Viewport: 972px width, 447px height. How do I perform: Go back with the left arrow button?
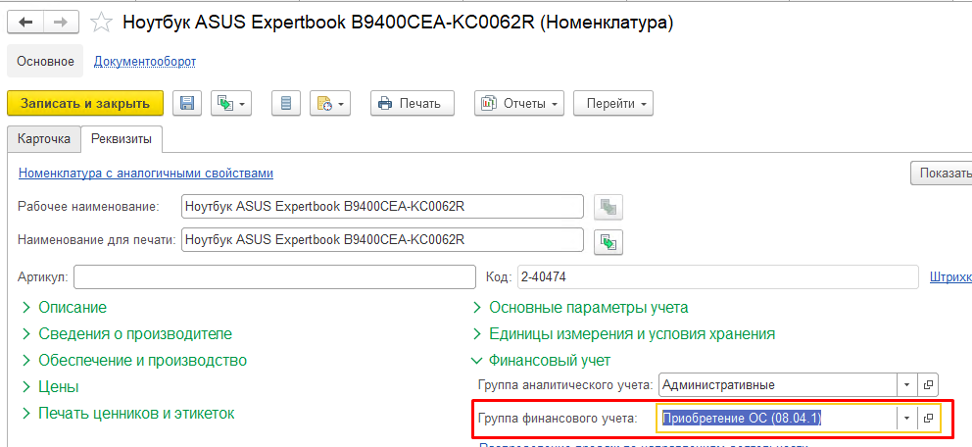[x=25, y=23]
